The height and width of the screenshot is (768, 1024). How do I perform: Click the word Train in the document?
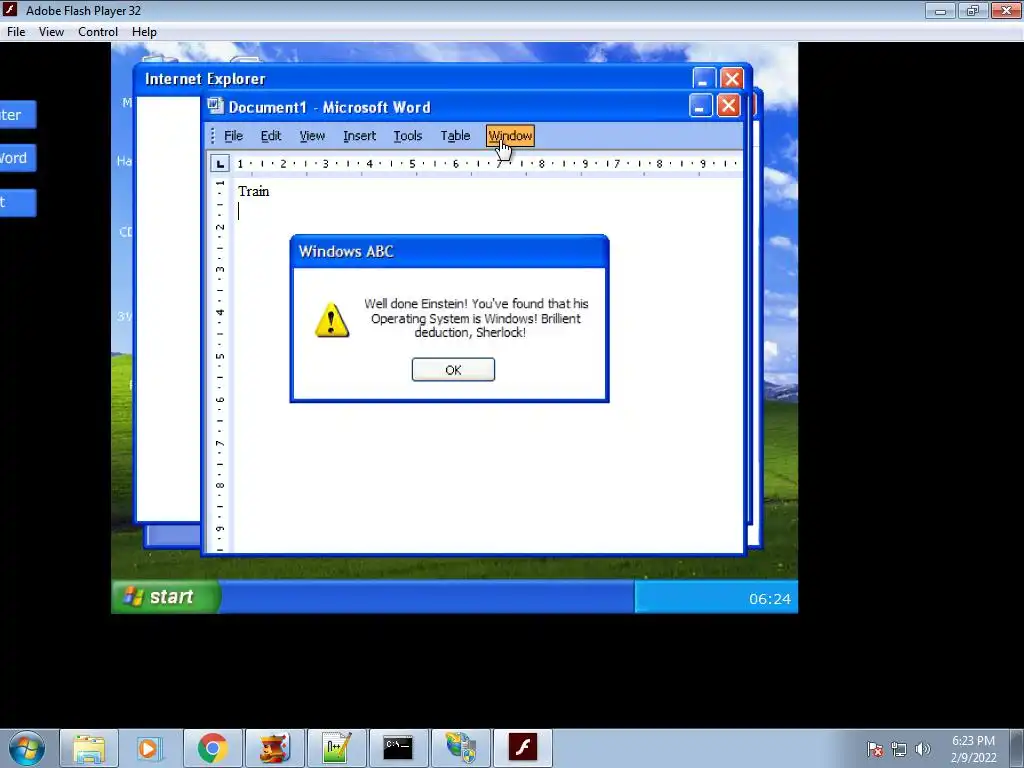(x=253, y=191)
